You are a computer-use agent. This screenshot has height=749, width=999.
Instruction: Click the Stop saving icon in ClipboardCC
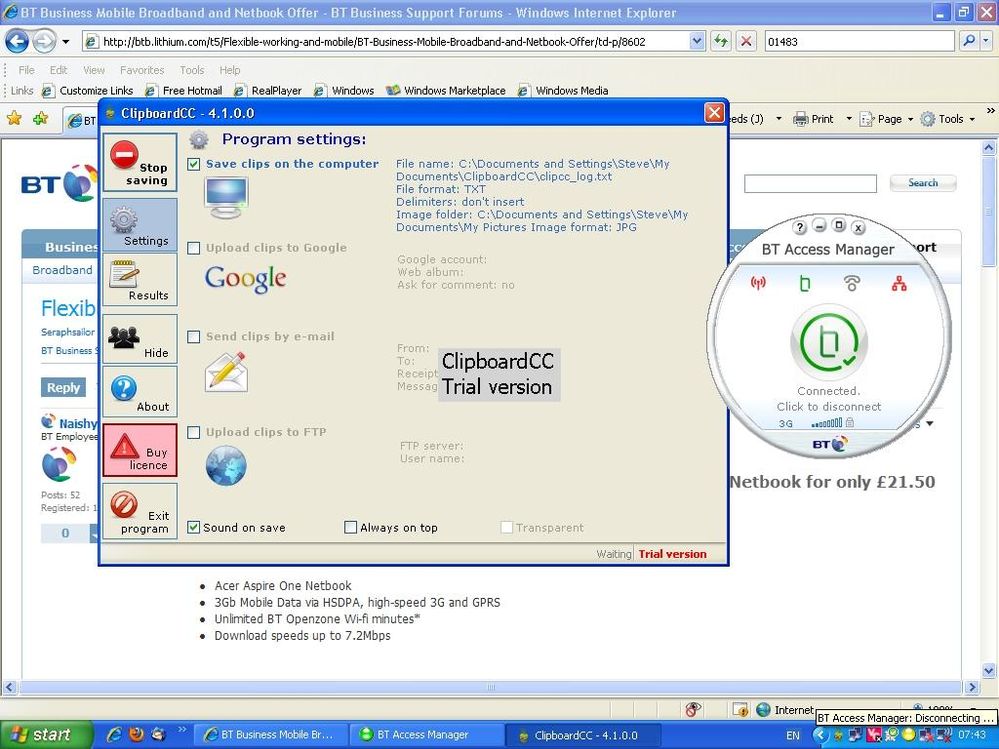[x=125, y=156]
